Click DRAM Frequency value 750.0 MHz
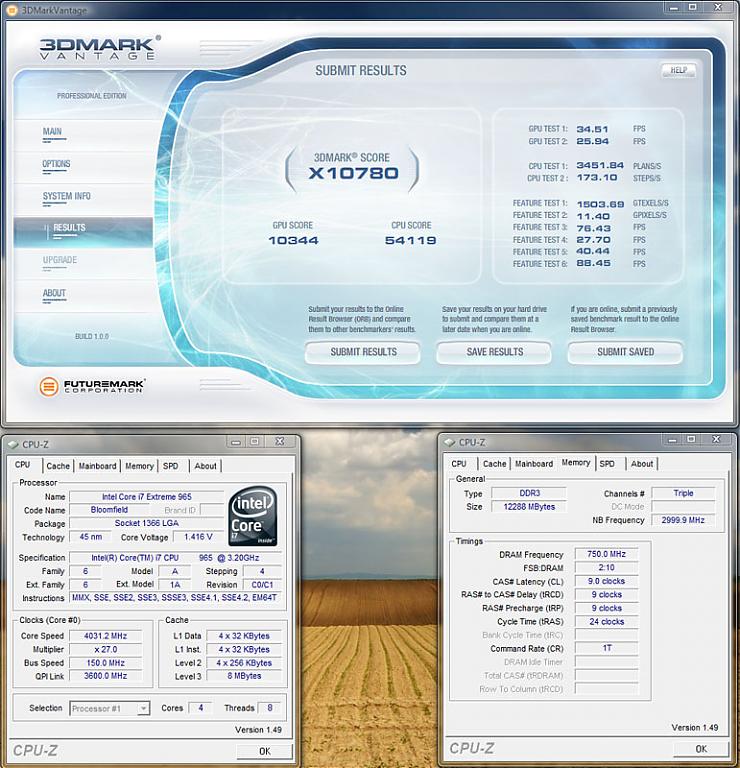This screenshot has width=740, height=768. pos(606,554)
